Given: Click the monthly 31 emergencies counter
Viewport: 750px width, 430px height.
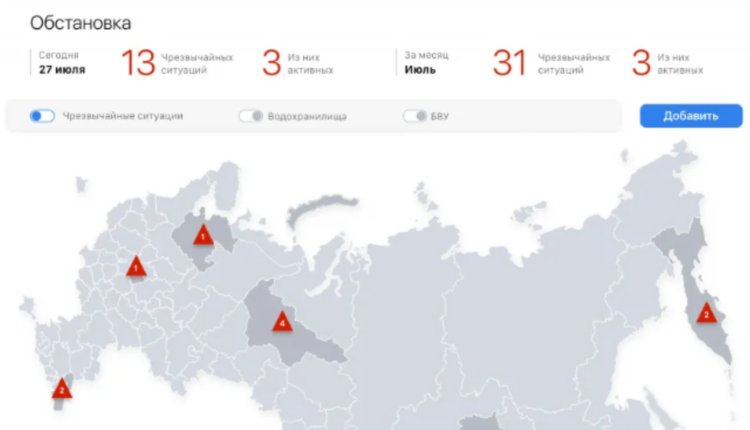Looking at the screenshot, I should click(x=510, y=64).
